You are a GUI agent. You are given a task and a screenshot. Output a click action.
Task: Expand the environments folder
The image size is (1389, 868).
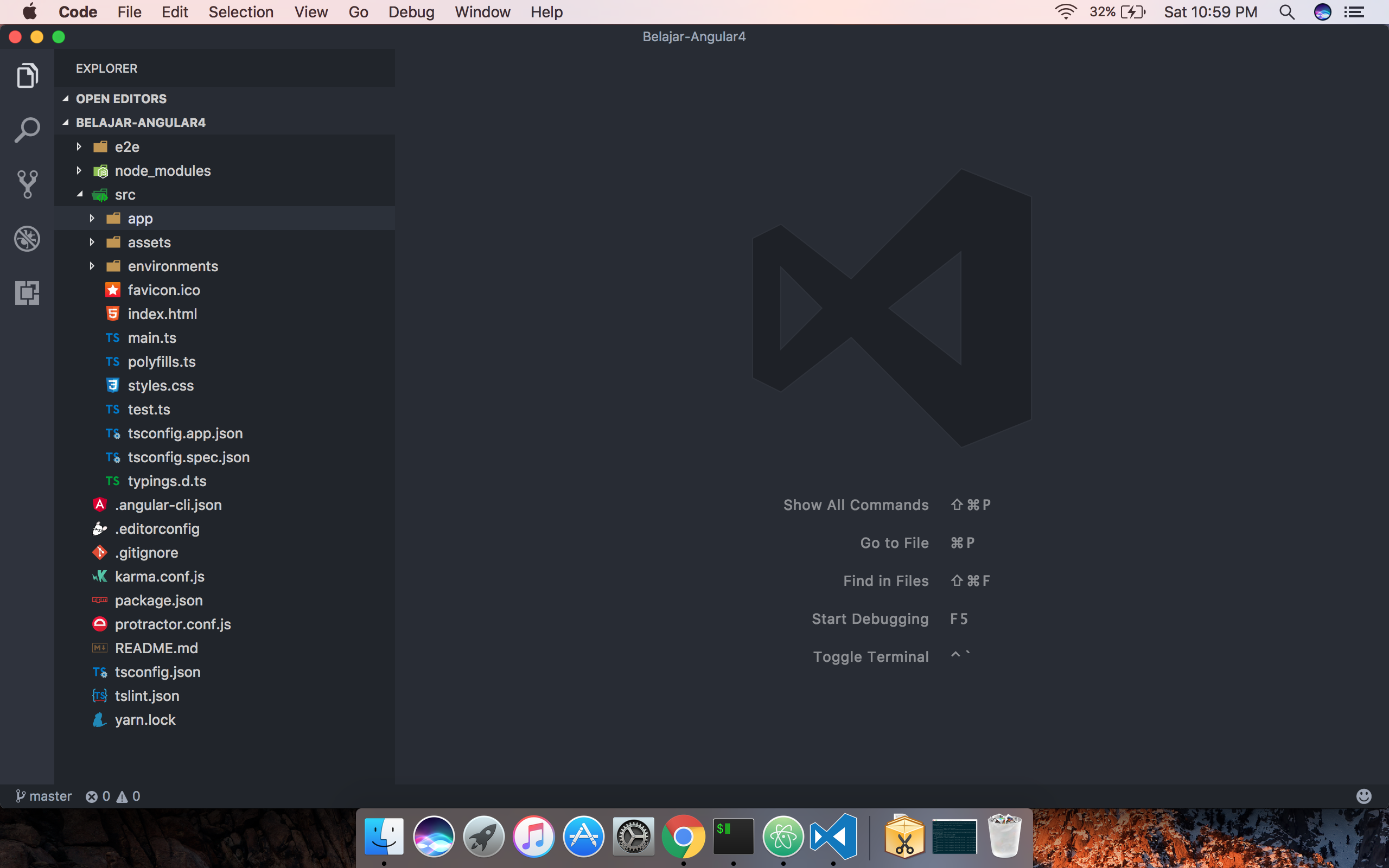coord(225,266)
